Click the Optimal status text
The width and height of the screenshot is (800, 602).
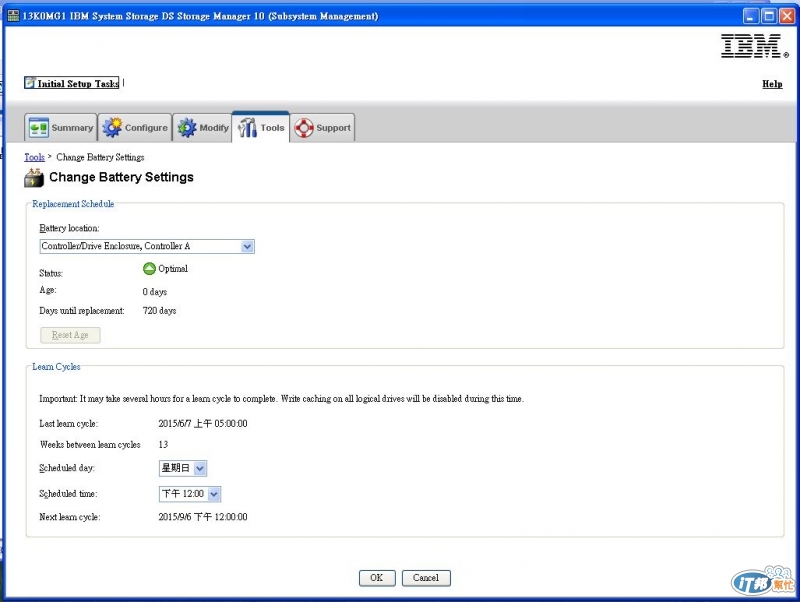[173, 268]
